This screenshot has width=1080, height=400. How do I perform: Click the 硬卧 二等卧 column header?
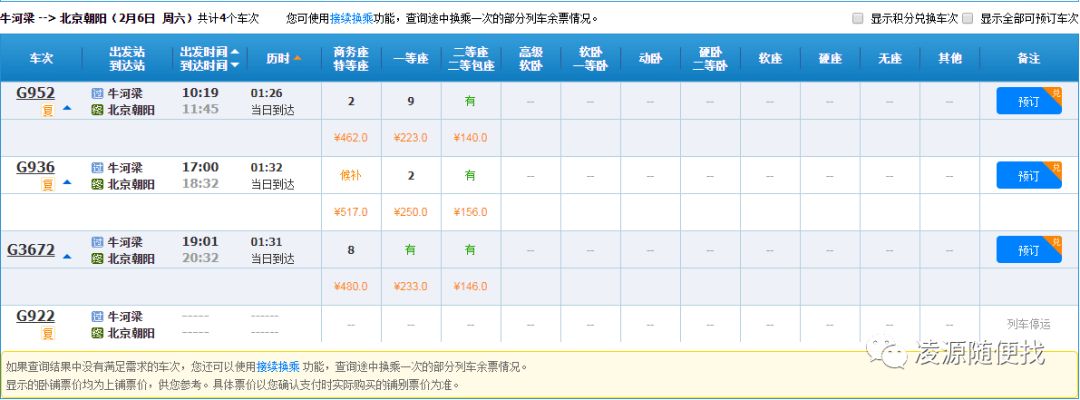point(711,59)
